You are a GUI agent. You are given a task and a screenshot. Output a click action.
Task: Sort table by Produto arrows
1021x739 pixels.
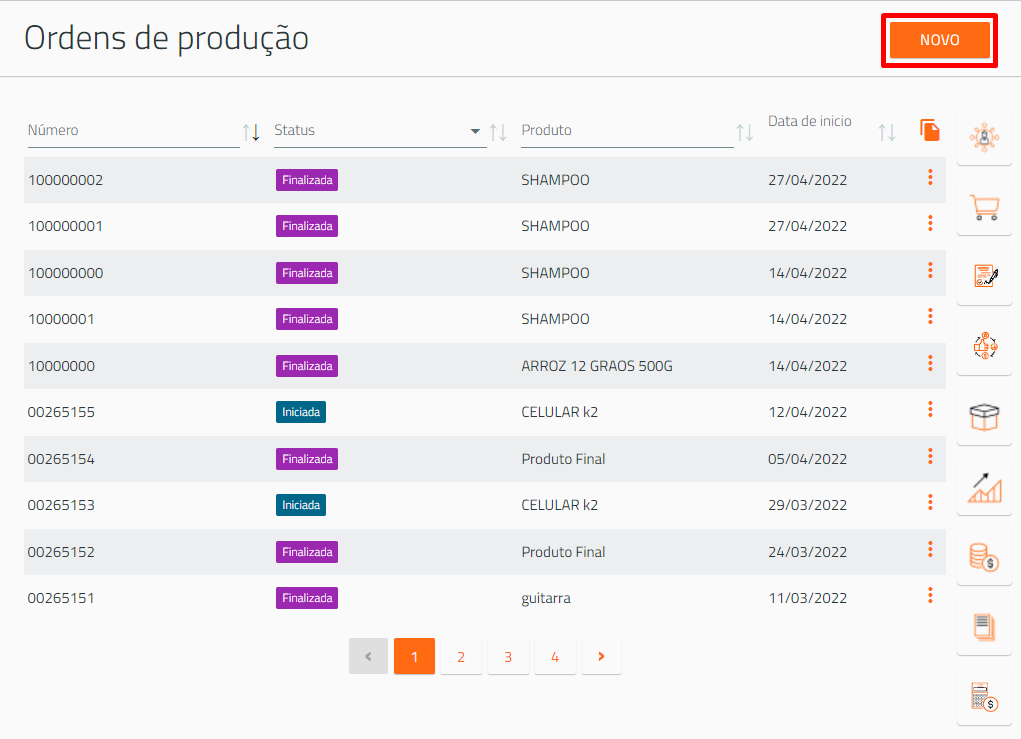click(745, 132)
